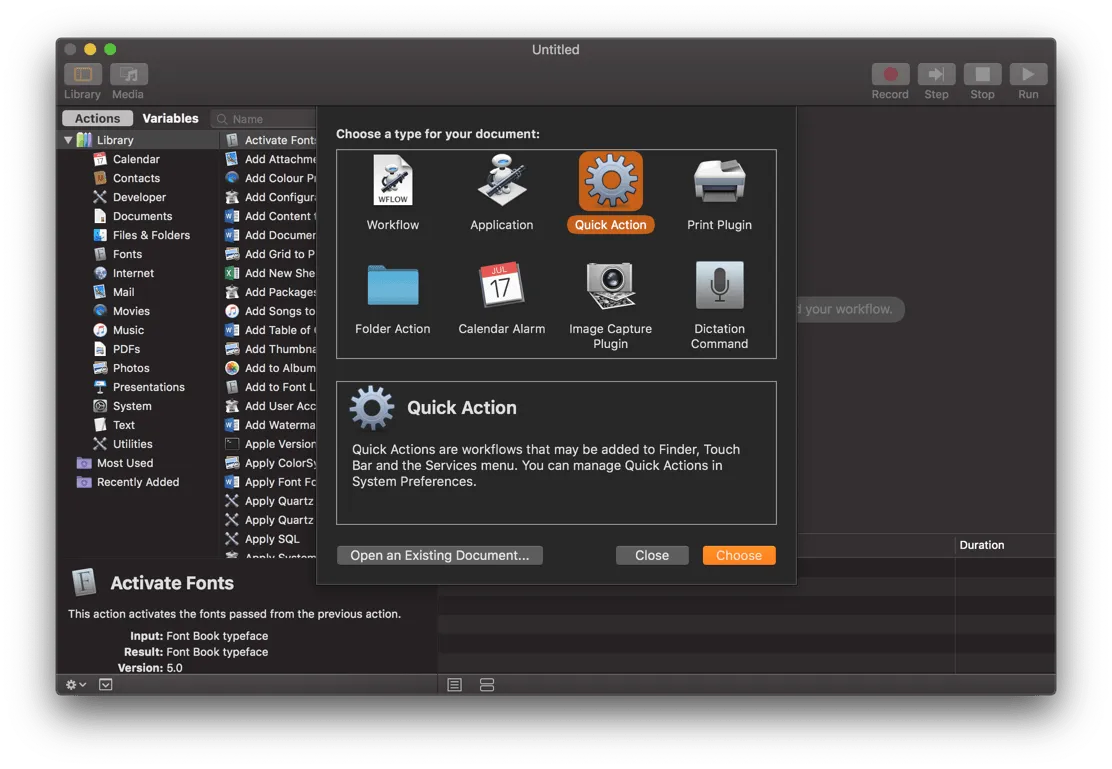The image size is (1112, 769).
Task: Select the Internet library category
Action: coord(133,273)
